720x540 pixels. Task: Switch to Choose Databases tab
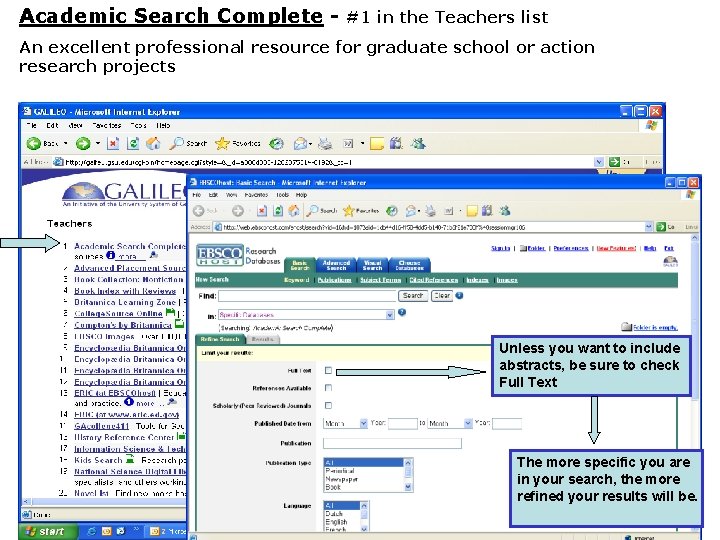point(409,265)
